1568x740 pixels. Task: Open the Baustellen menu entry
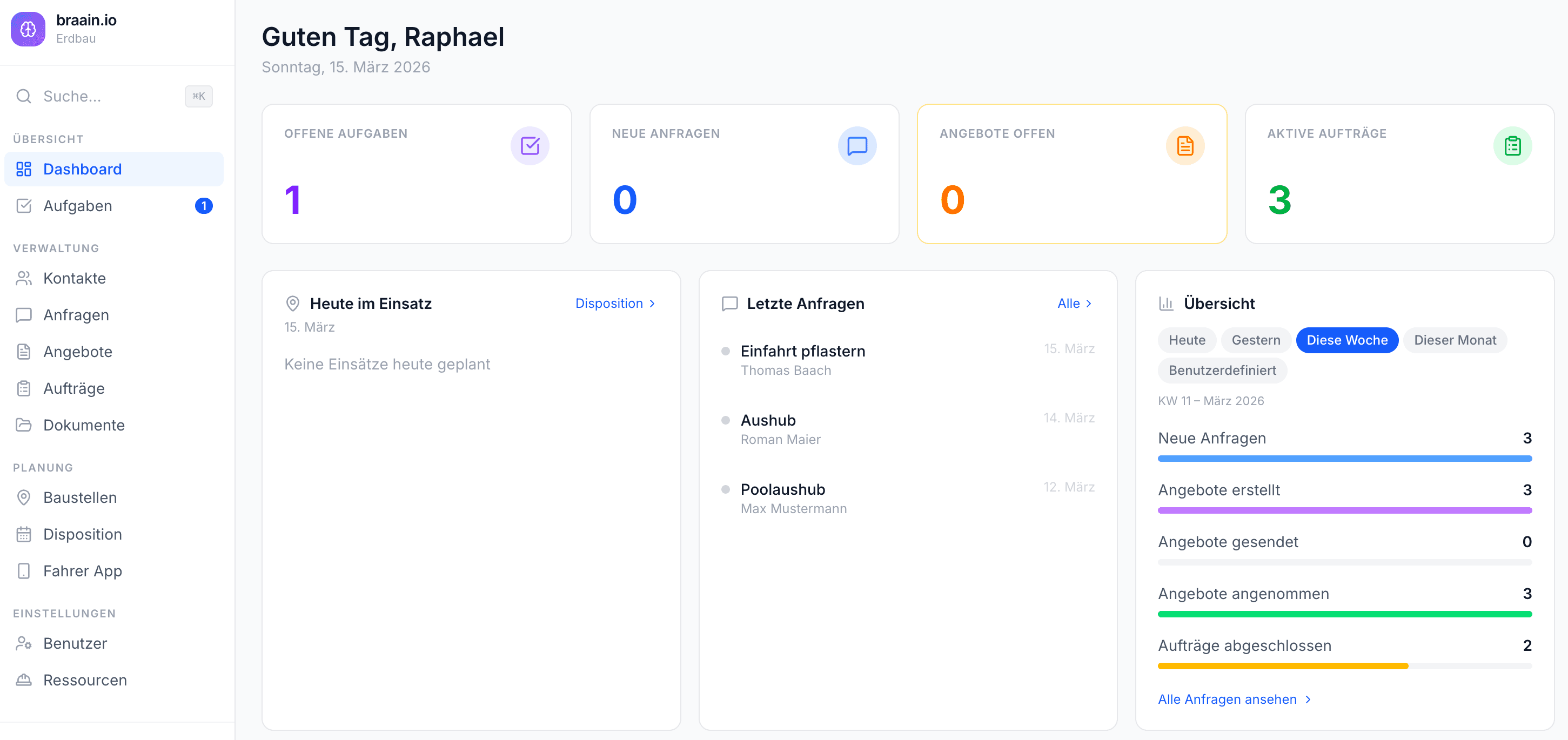point(80,497)
